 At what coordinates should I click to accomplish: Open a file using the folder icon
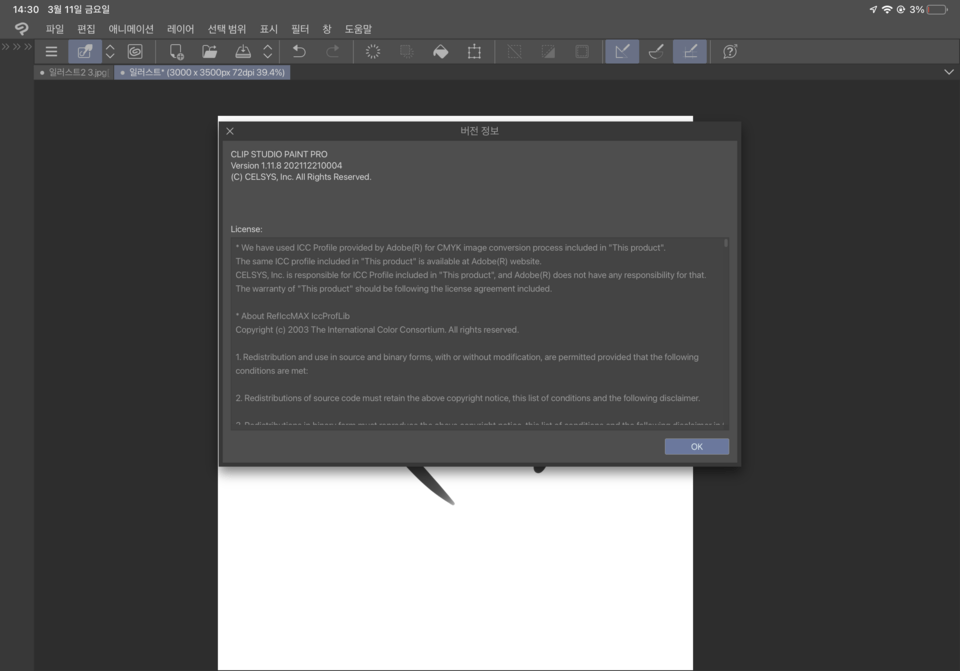(x=209, y=51)
